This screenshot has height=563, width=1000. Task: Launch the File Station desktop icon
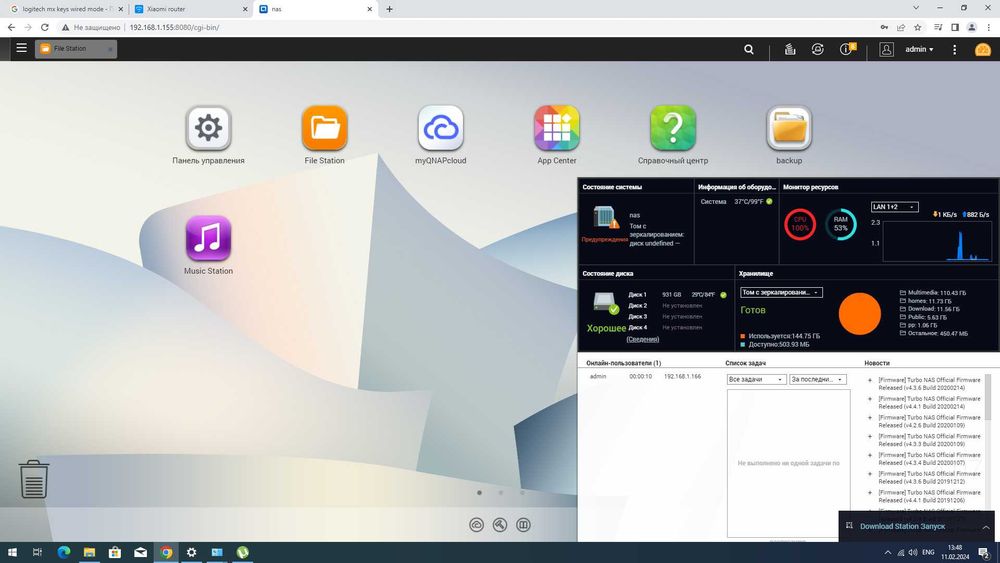(325, 128)
